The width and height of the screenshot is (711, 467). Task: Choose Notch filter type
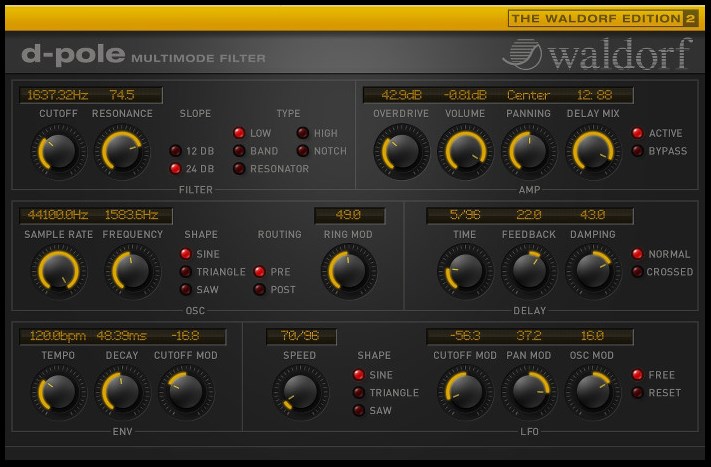pos(302,151)
